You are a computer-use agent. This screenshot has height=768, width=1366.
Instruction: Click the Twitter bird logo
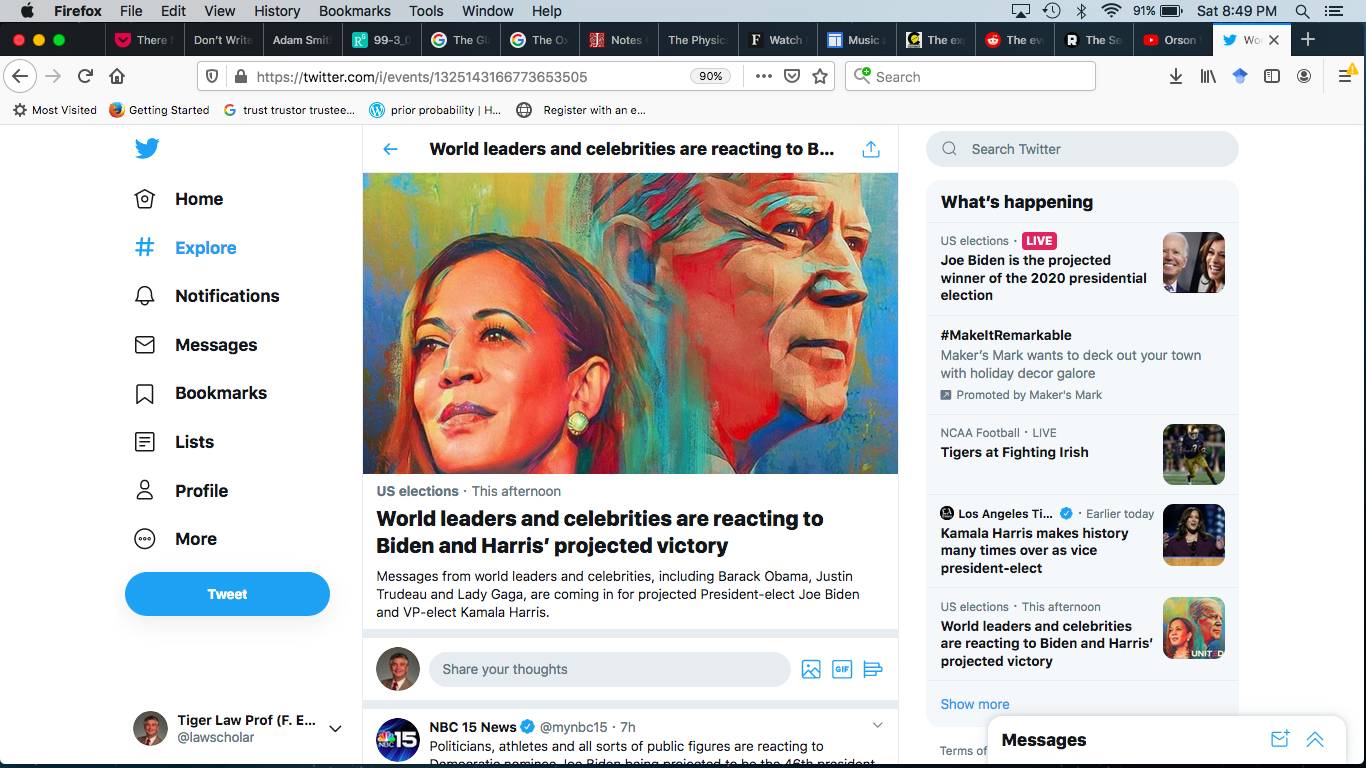point(147,149)
